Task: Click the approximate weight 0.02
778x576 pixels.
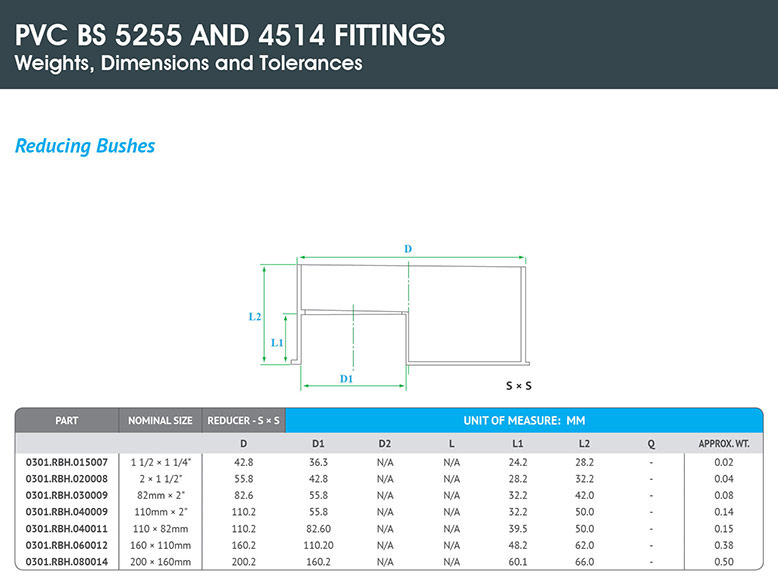Action: coord(724,462)
